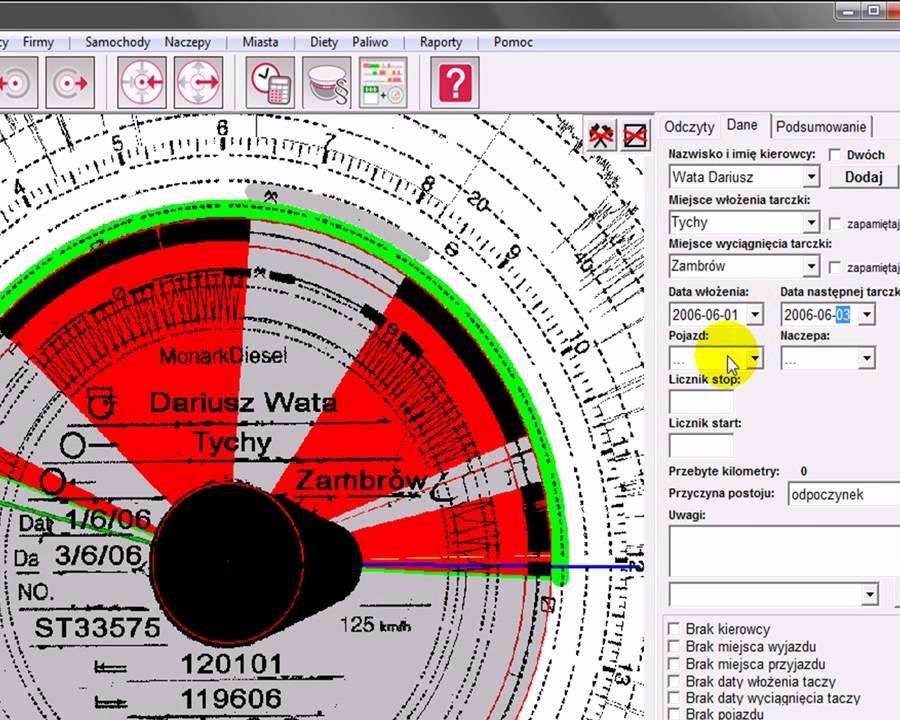The height and width of the screenshot is (720, 900).
Task: Click the Licznik stop input field
Action: point(701,402)
